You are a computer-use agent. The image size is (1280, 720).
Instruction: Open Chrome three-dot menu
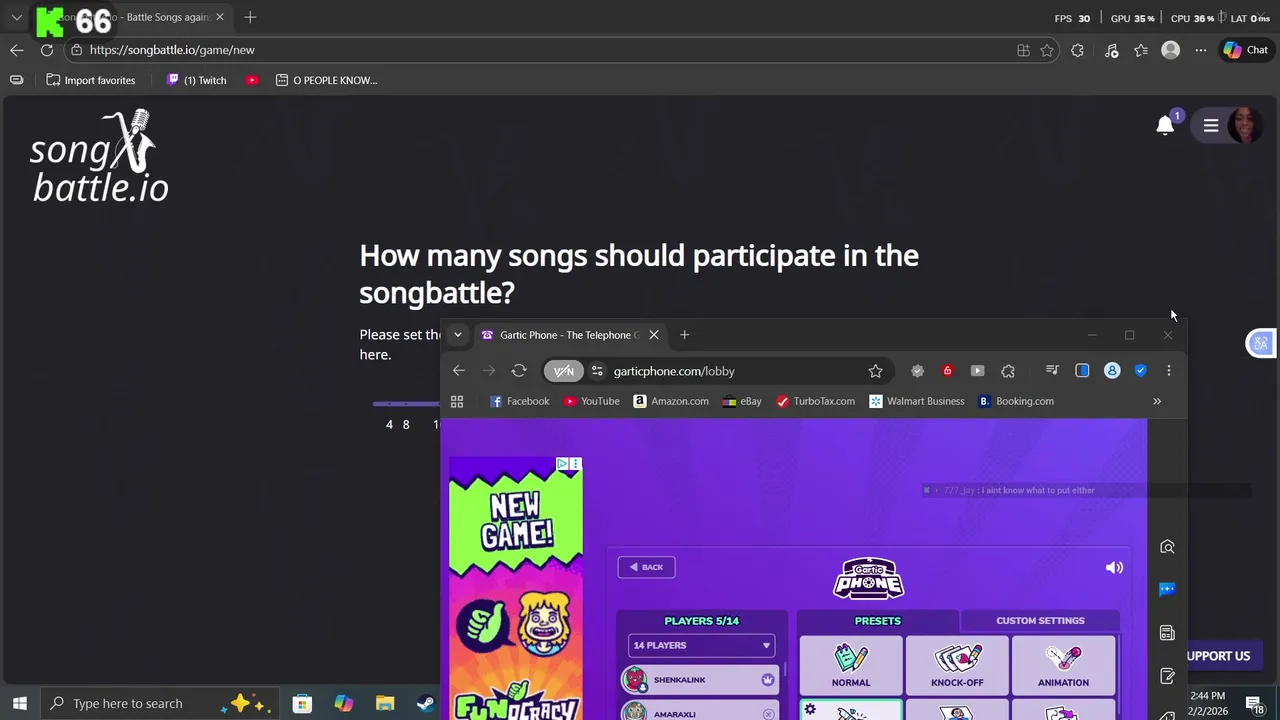pos(1169,371)
